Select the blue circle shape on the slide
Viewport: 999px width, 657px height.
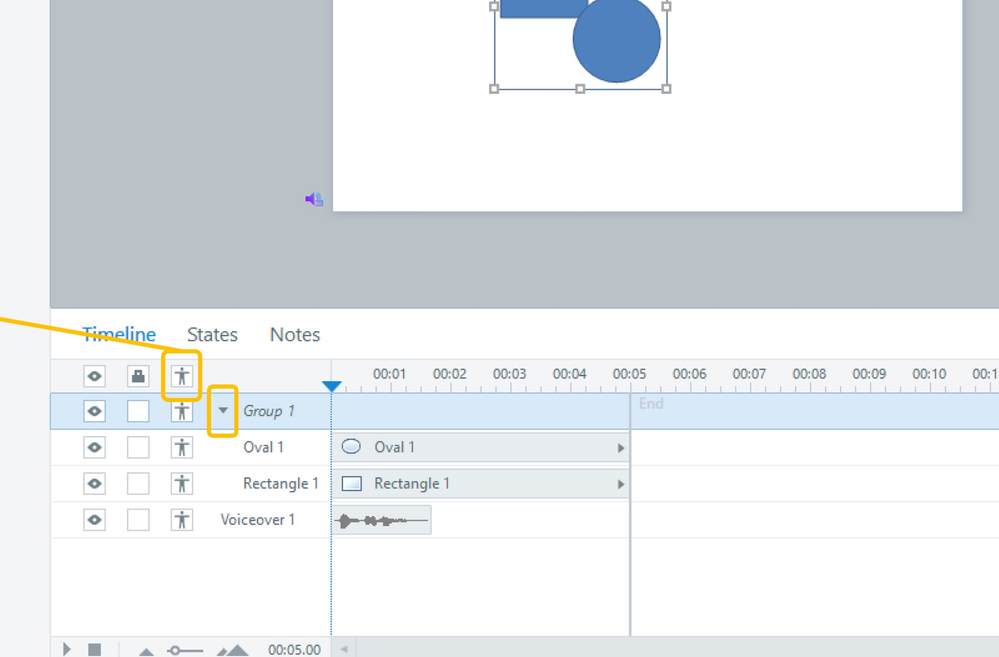(x=617, y=40)
